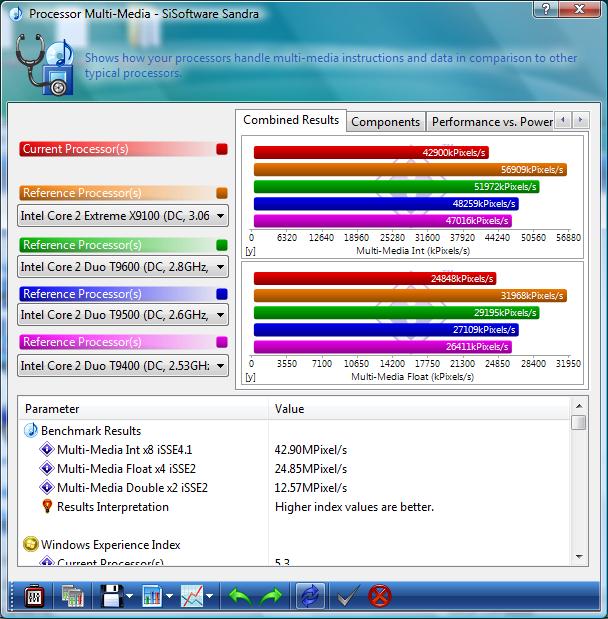Cancel with the red X icon
608x619 pixels.
pyautogui.click(x=379, y=596)
